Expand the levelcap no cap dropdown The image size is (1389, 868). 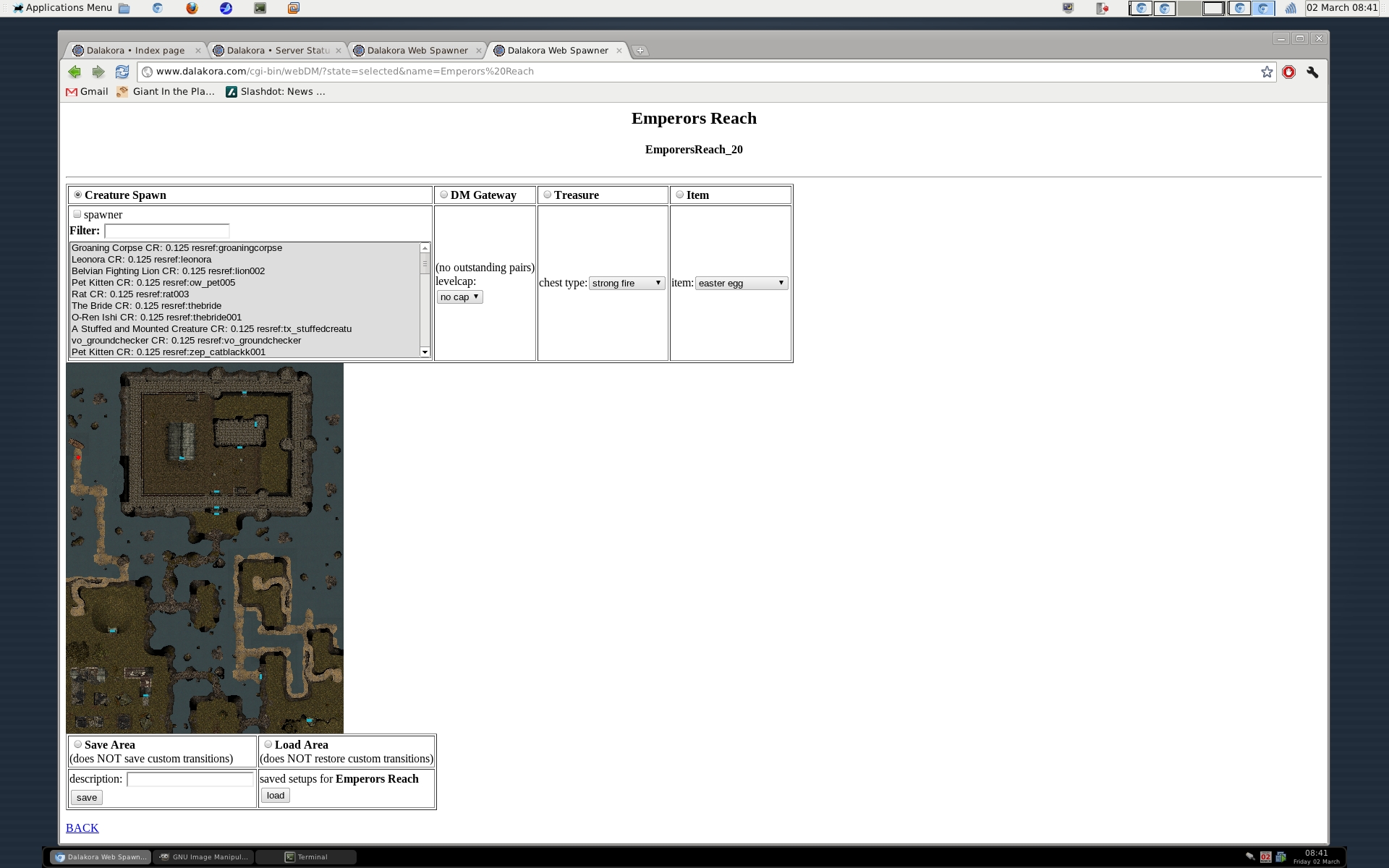click(x=460, y=297)
